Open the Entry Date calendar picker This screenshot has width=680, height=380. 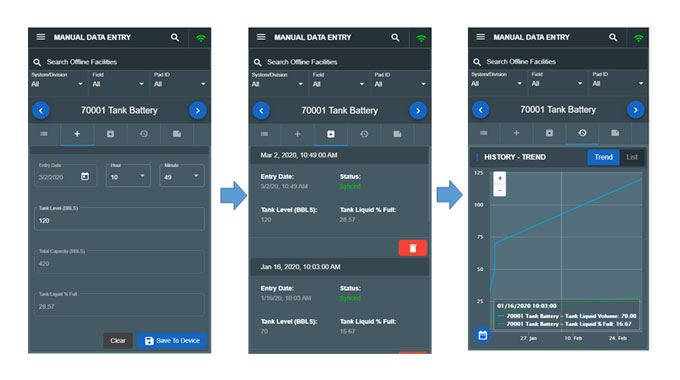pos(85,177)
